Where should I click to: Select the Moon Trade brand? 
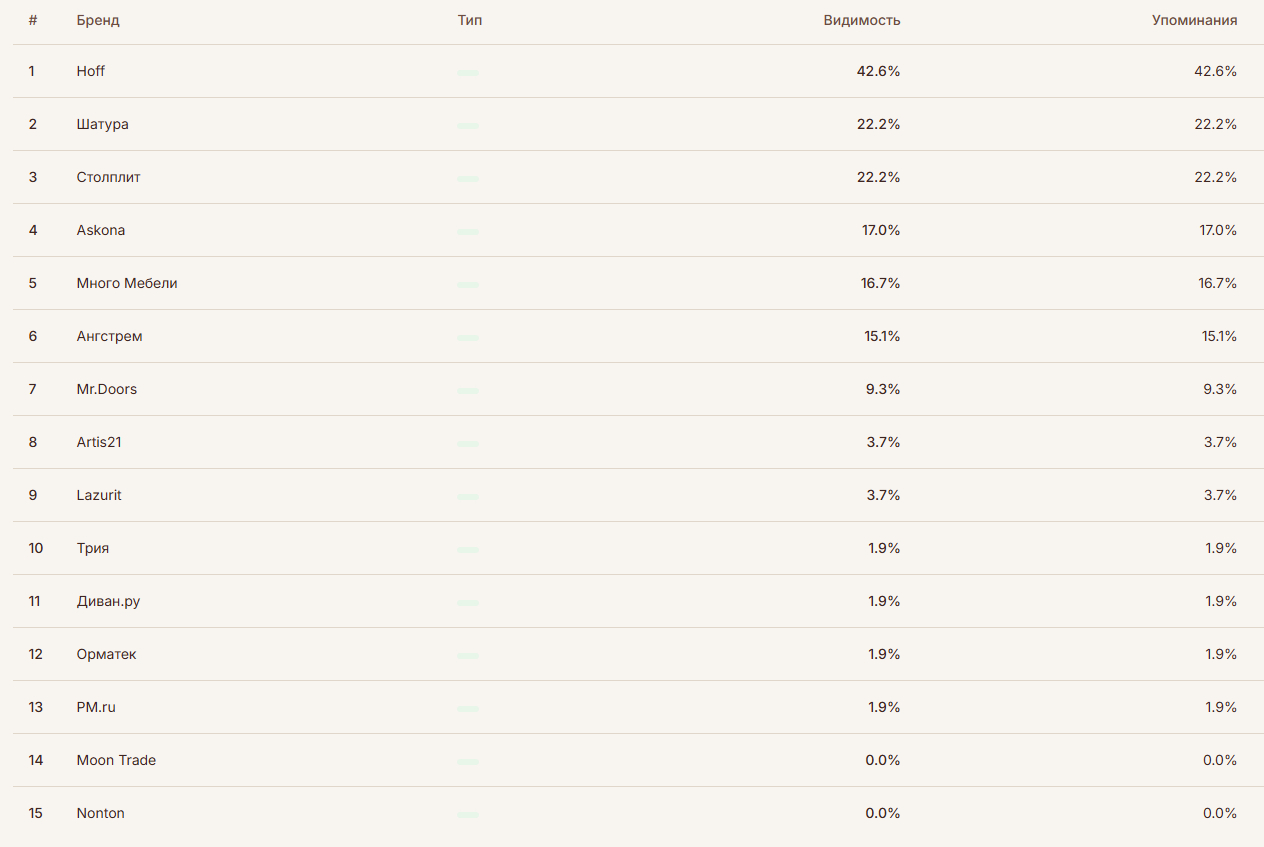[x=116, y=760]
